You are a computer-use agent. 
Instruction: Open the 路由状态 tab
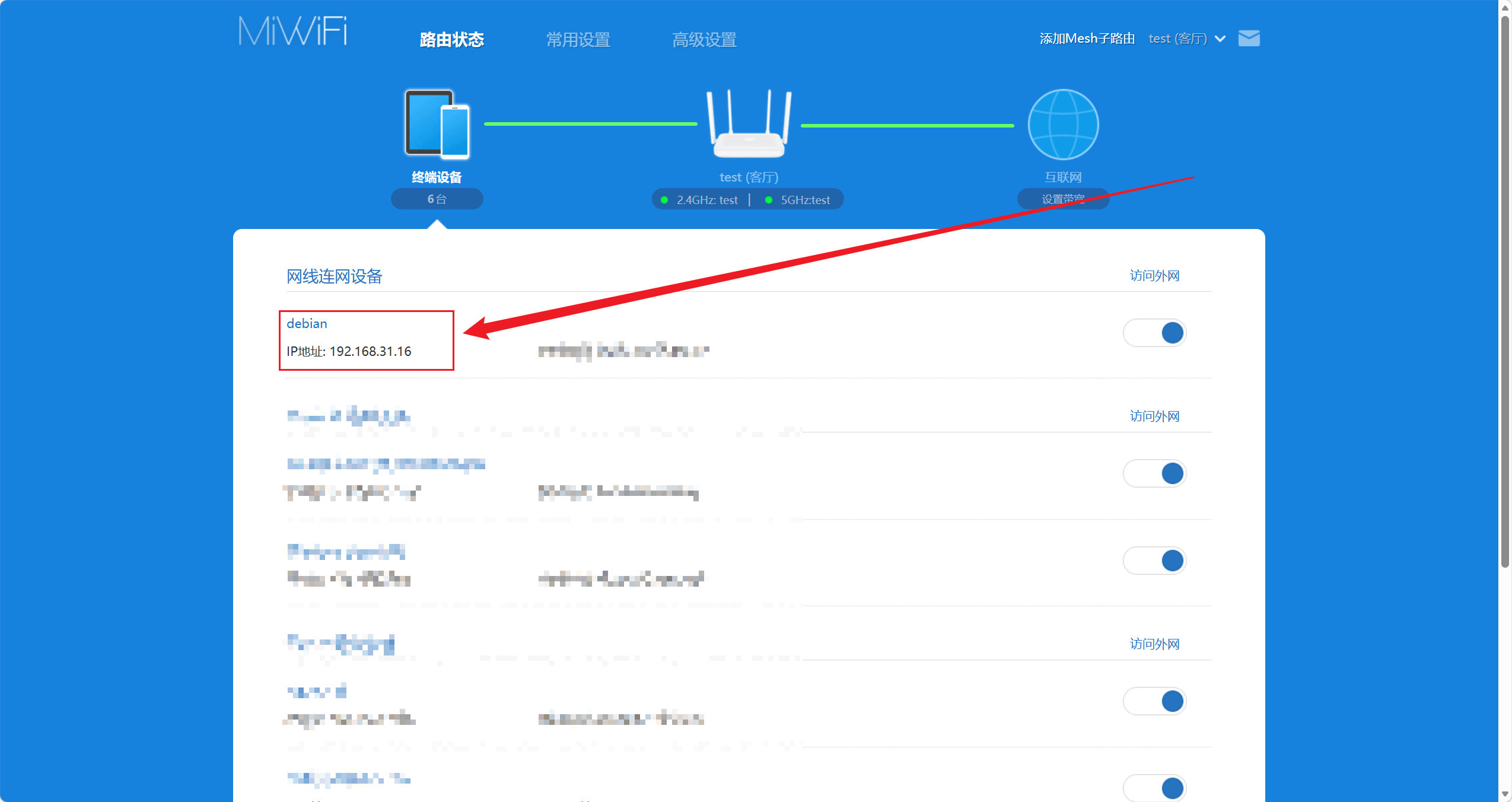coord(451,40)
